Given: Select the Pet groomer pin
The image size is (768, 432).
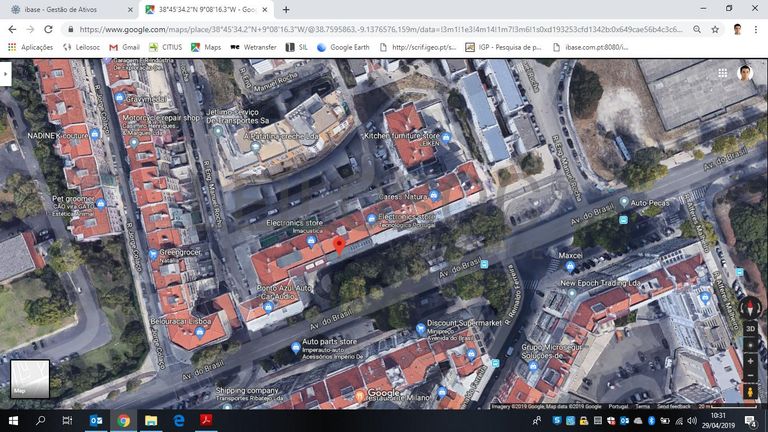Looking at the screenshot, I should (x=100, y=203).
